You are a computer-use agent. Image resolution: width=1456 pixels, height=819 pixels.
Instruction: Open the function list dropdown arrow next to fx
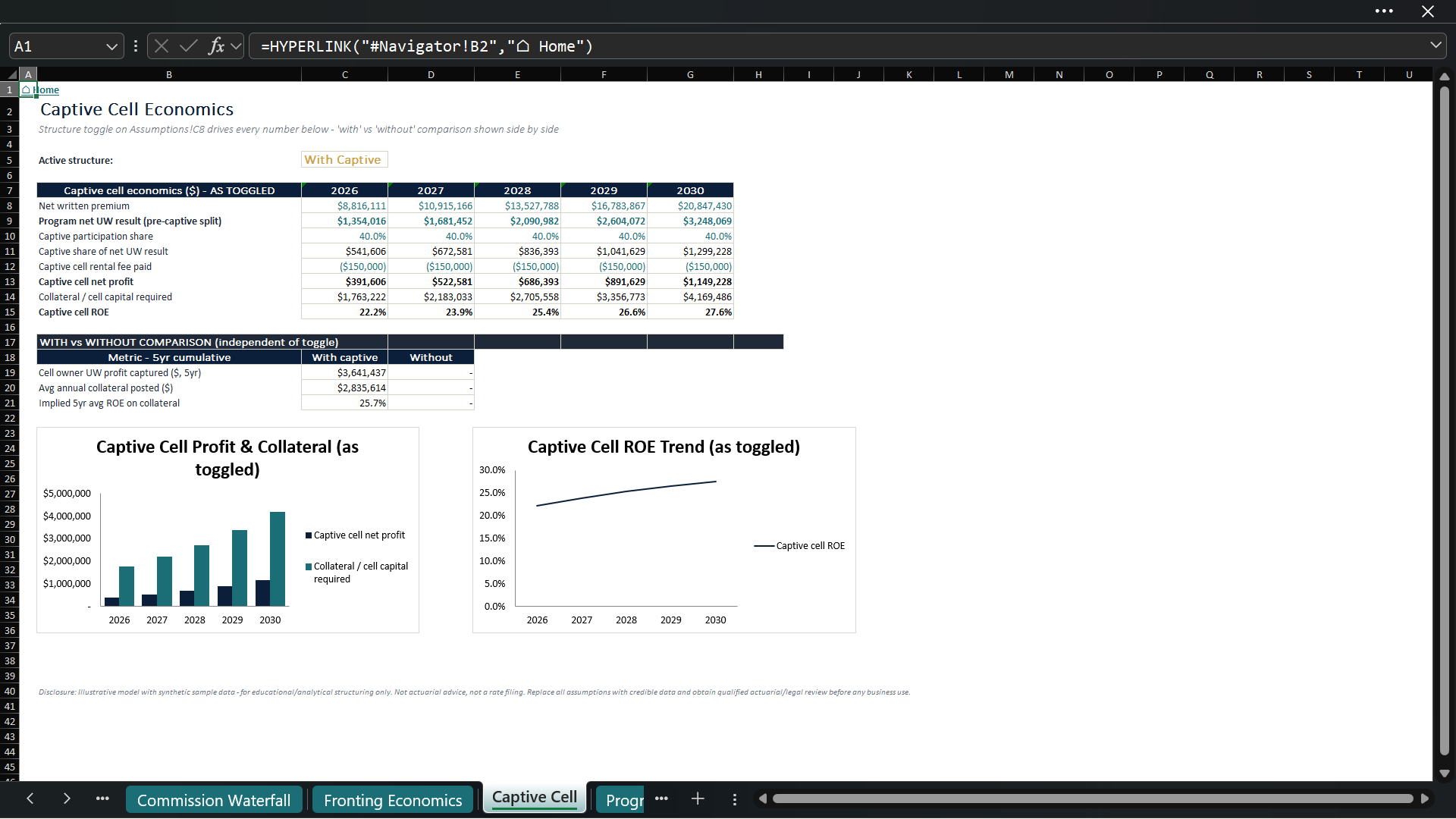click(x=236, y=46)
